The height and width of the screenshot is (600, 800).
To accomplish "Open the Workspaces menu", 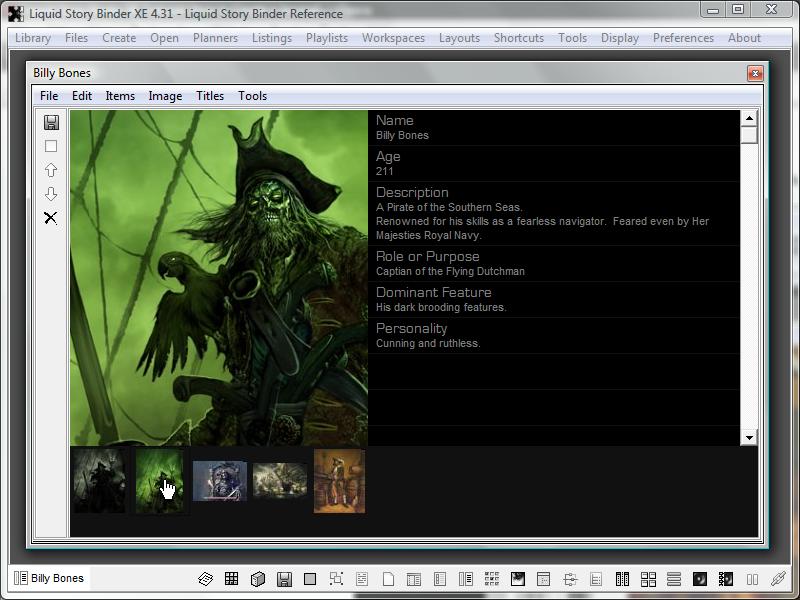I will (x=393, y=38).
